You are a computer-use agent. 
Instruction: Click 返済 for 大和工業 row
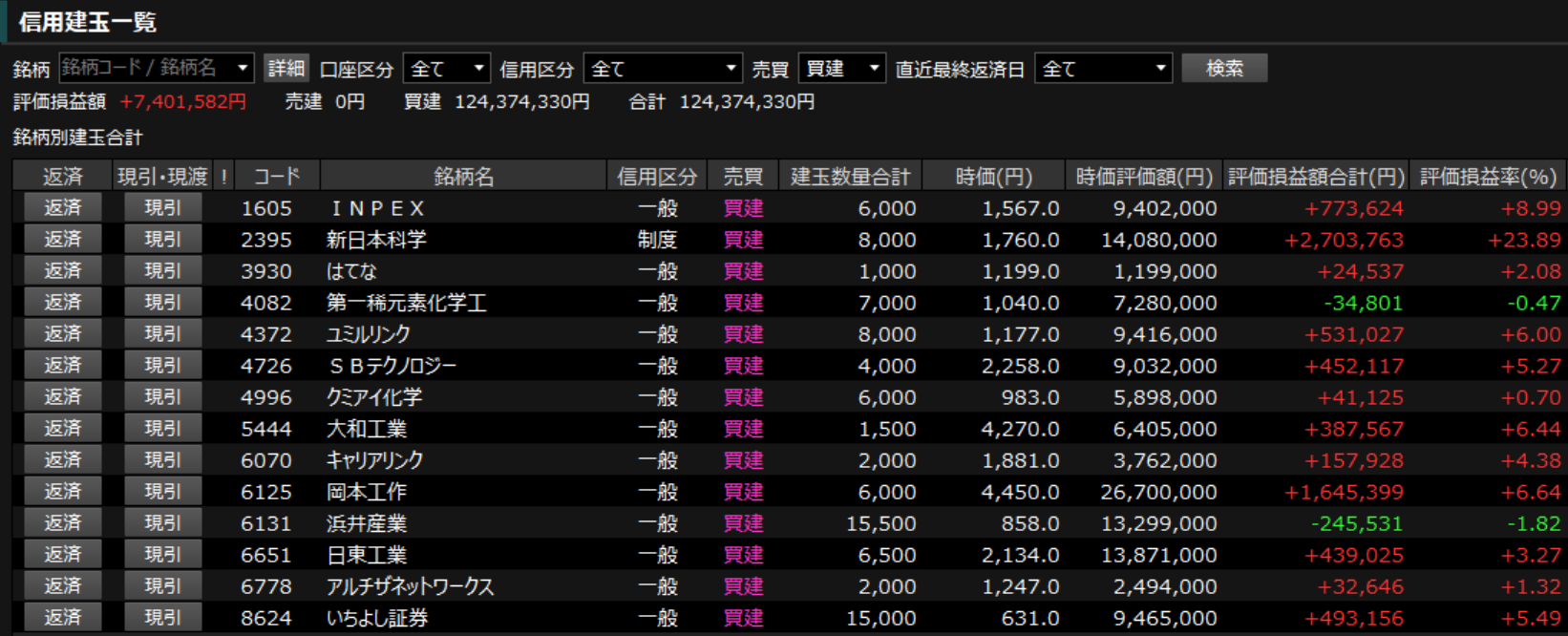pos(63,429)
